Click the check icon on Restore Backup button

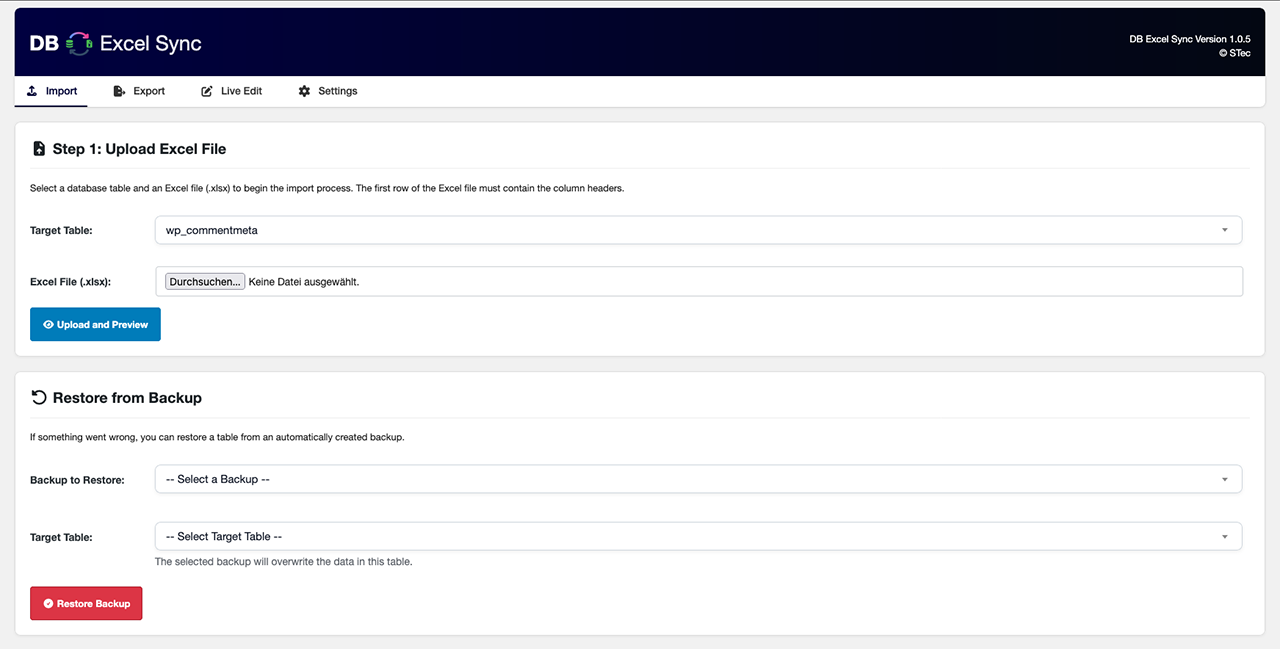coord(48,604)
